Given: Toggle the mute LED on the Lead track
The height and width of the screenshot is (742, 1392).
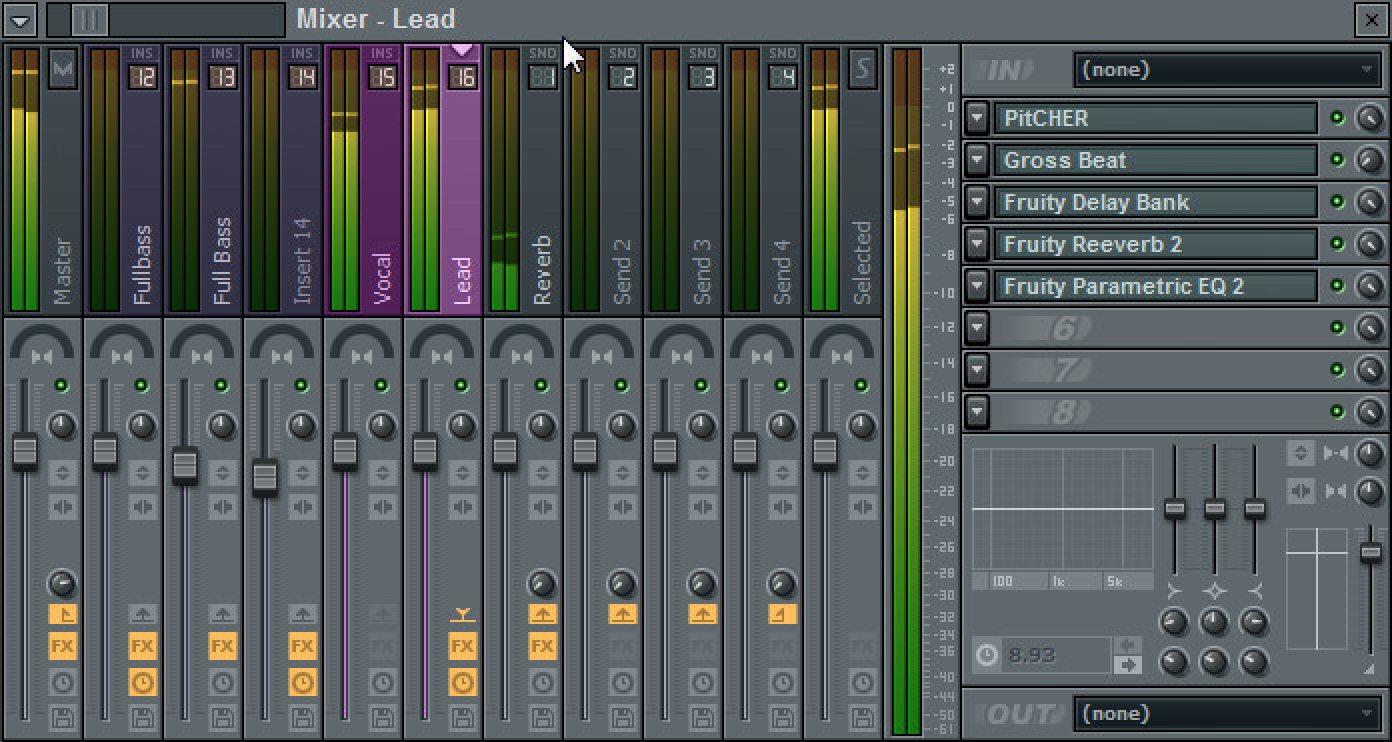Looking at the screenshot, I should pos(462,385).
